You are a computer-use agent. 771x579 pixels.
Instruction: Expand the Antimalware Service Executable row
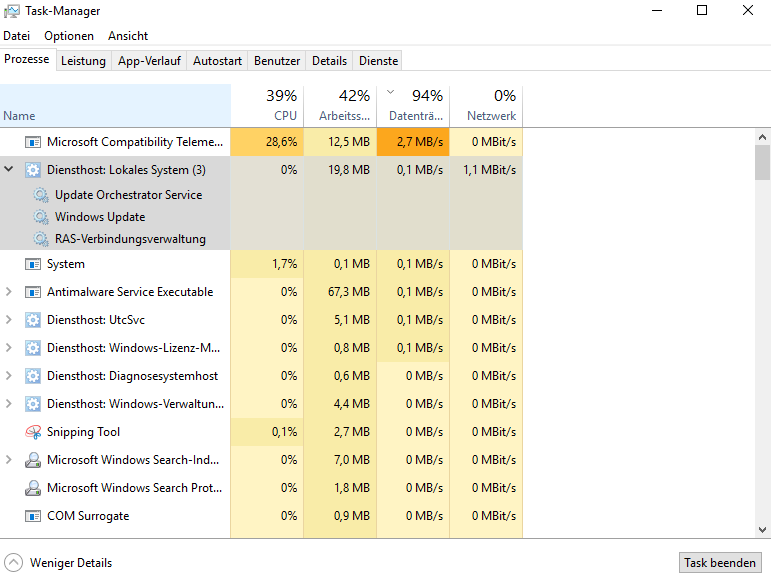click(9, 293)
